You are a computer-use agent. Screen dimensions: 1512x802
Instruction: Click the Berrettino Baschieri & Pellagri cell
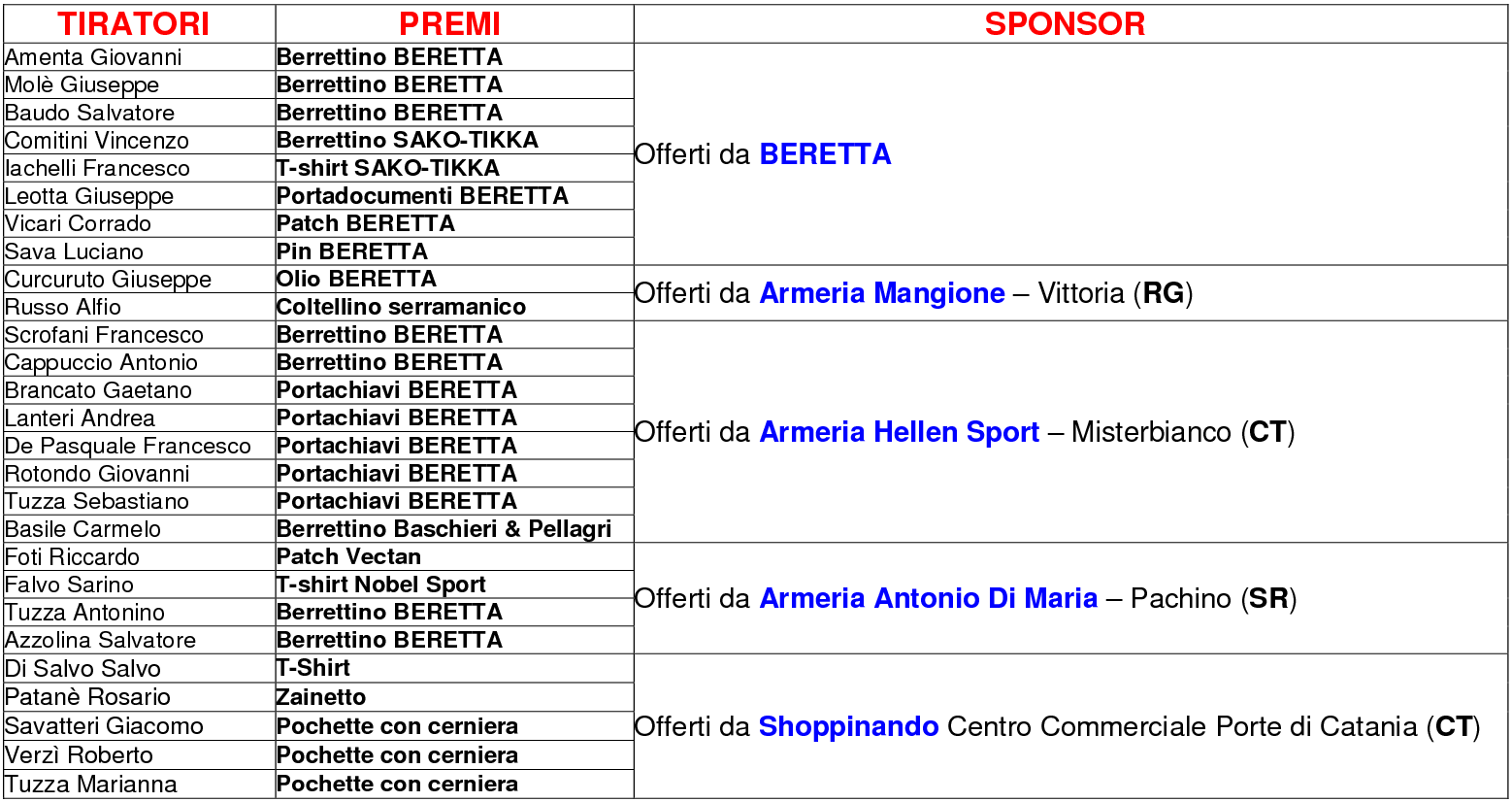coord(454,529)
